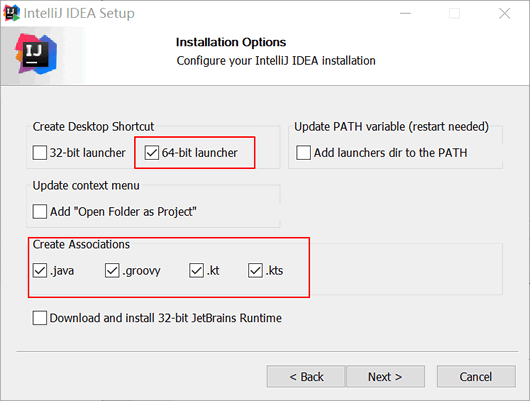The image size is (530, 401).
Task: Uncheck the .kt file association
Action: coord(196,270)
